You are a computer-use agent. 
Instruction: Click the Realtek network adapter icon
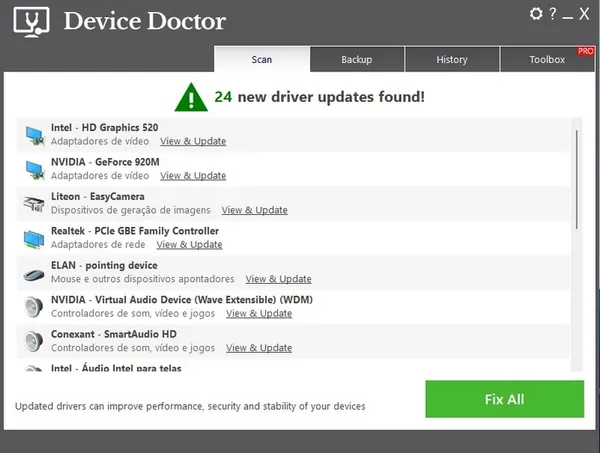click(34, 237)
